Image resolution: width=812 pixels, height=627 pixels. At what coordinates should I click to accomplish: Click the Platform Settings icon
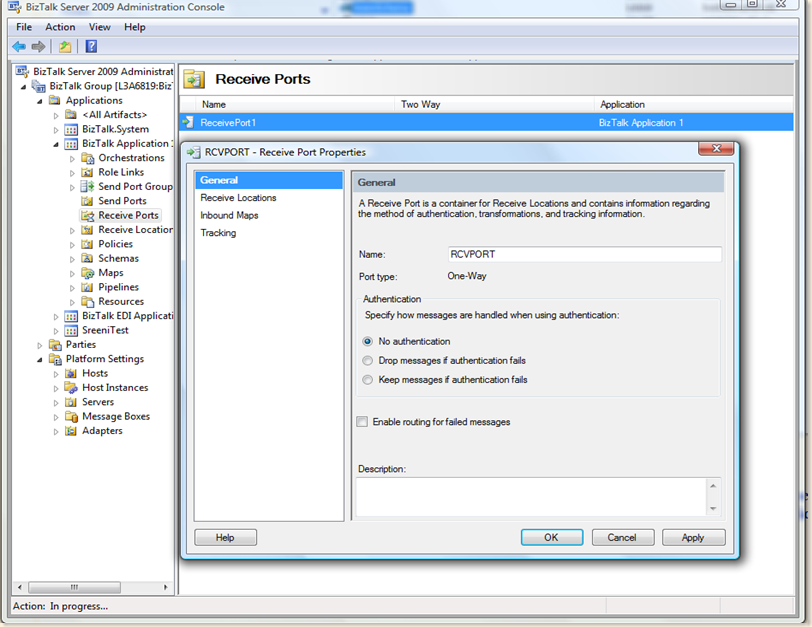click(x=55, y=359)
